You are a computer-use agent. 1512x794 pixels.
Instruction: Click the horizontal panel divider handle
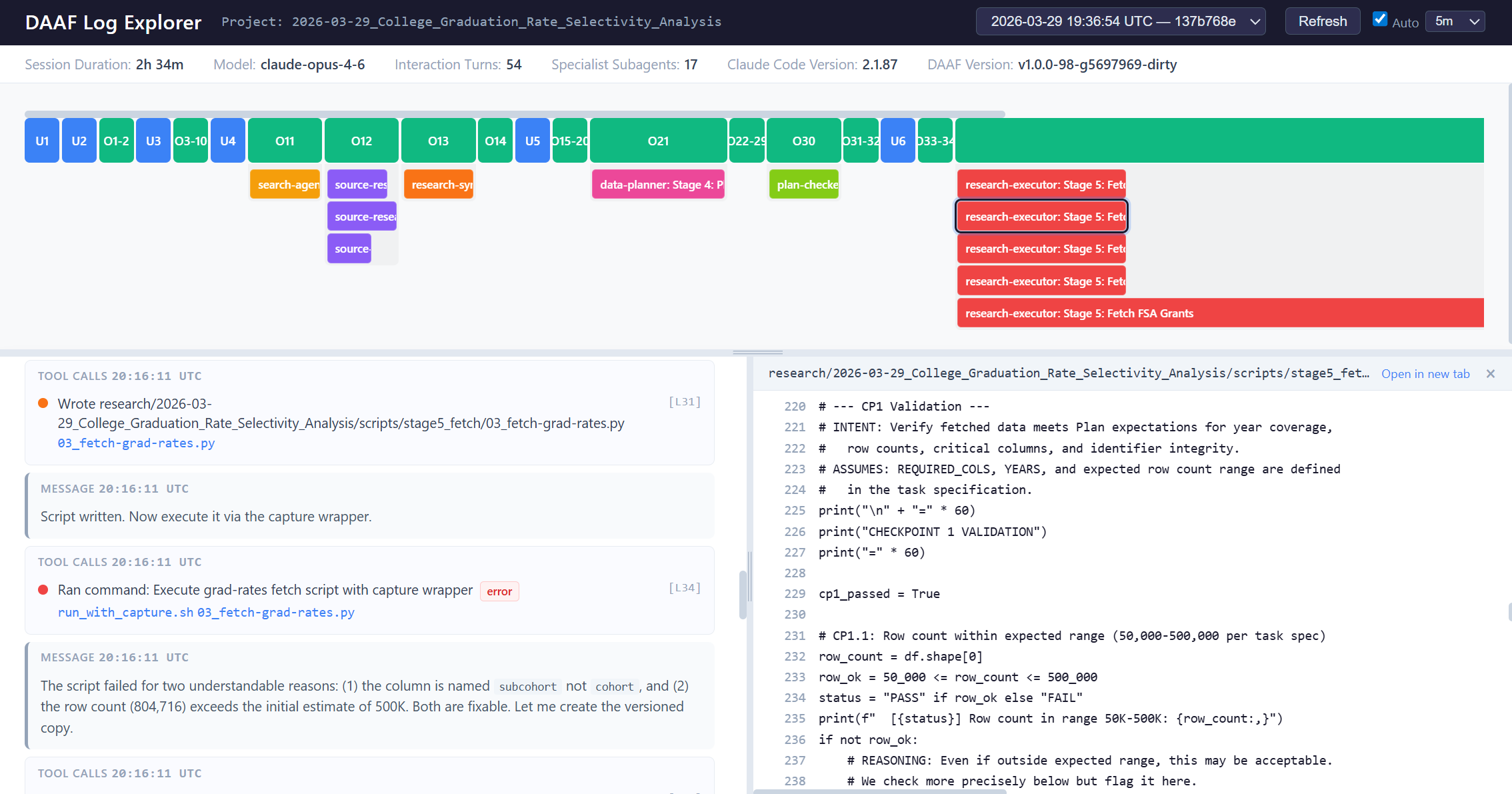coord(757,352)
